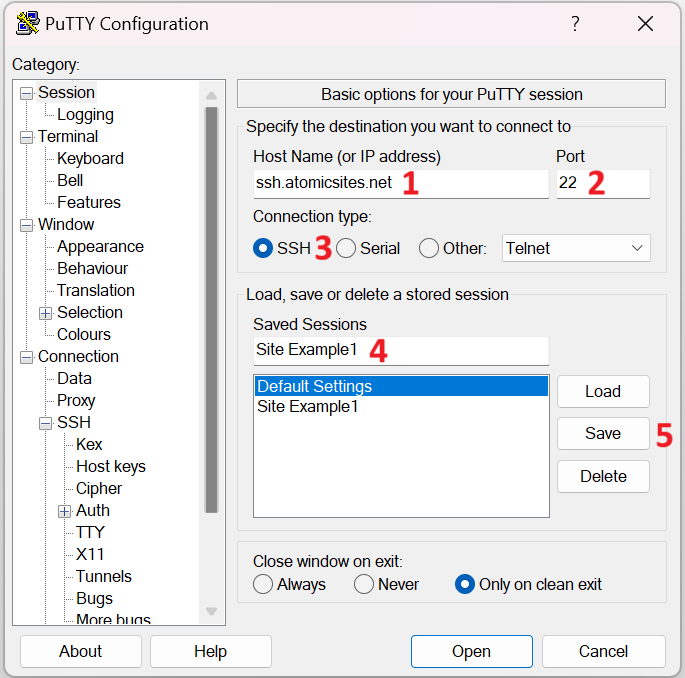Screen dimensions: 685x678
Task: Select SSH connection type
Action: [263, 248]
